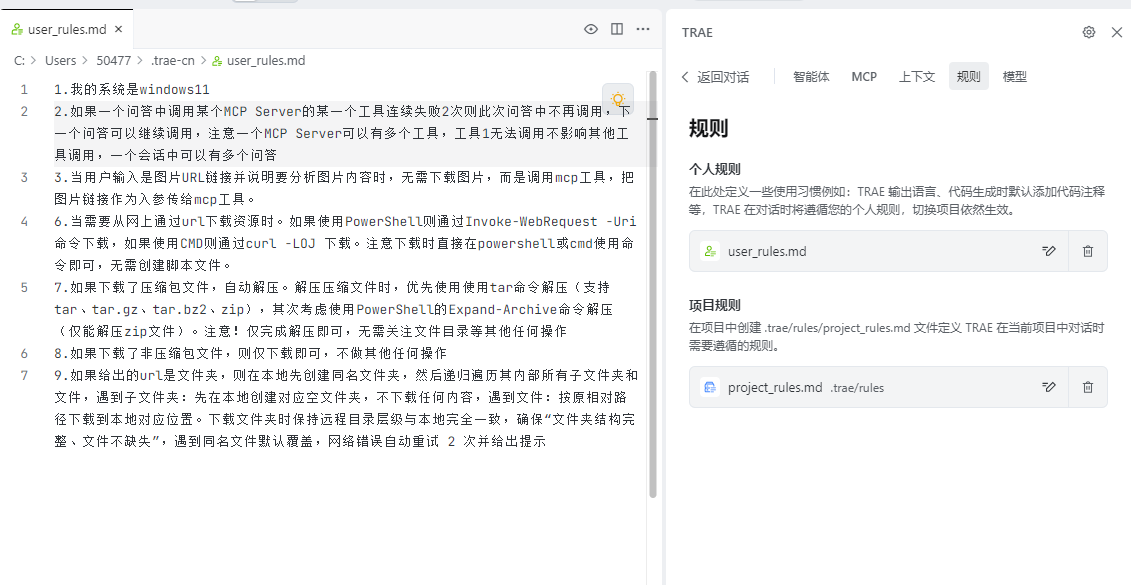Screen dimensions: 1131x585
Task: Delete the project_rules.md project rule
Action: point(1088,387)
